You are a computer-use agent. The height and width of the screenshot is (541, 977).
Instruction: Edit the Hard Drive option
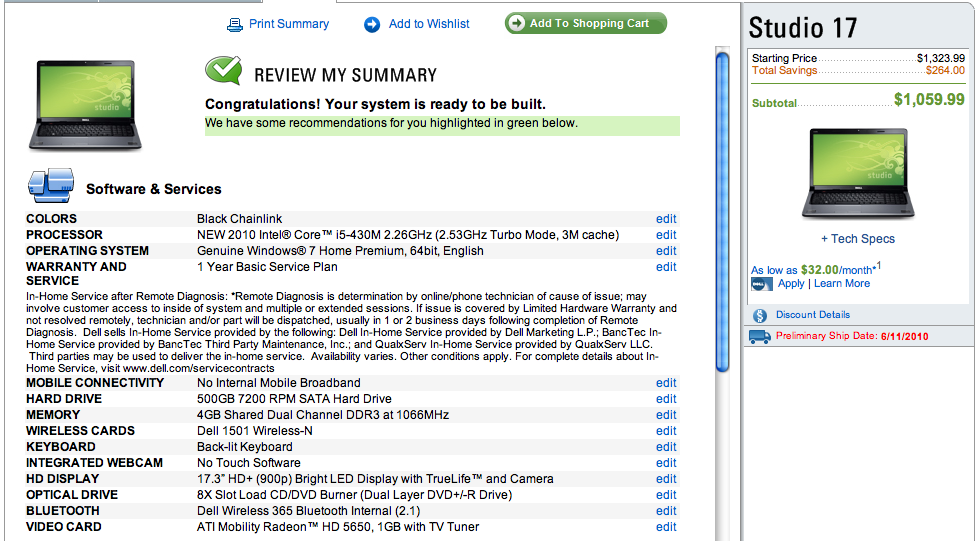point(665,399)
